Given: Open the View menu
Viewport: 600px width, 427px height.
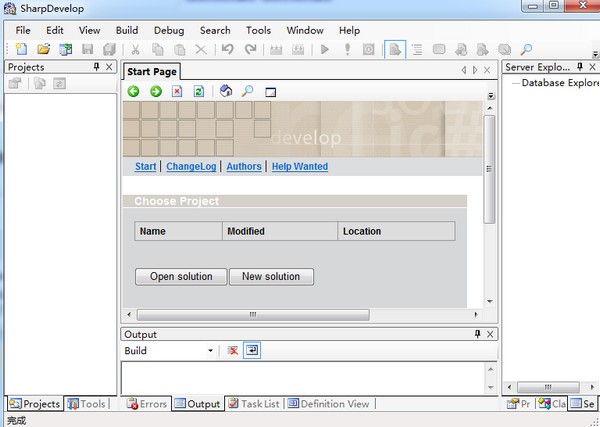Looking at the screenshot, I should coord(90,30).
